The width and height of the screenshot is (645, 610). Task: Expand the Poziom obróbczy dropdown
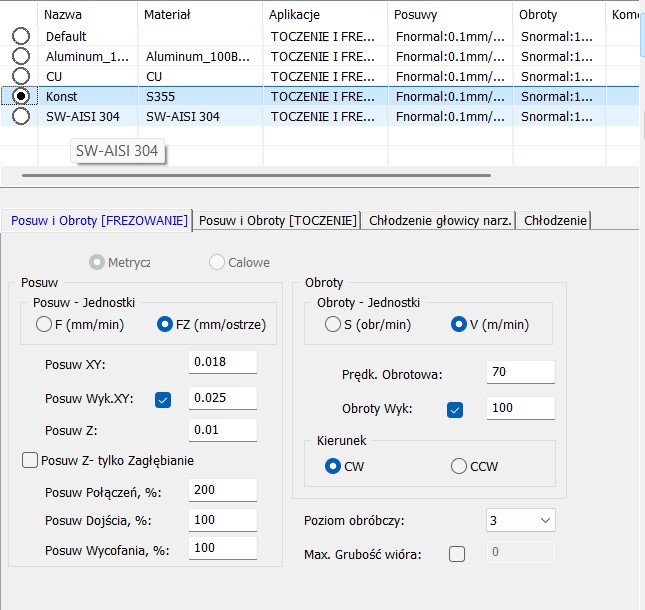544,521
